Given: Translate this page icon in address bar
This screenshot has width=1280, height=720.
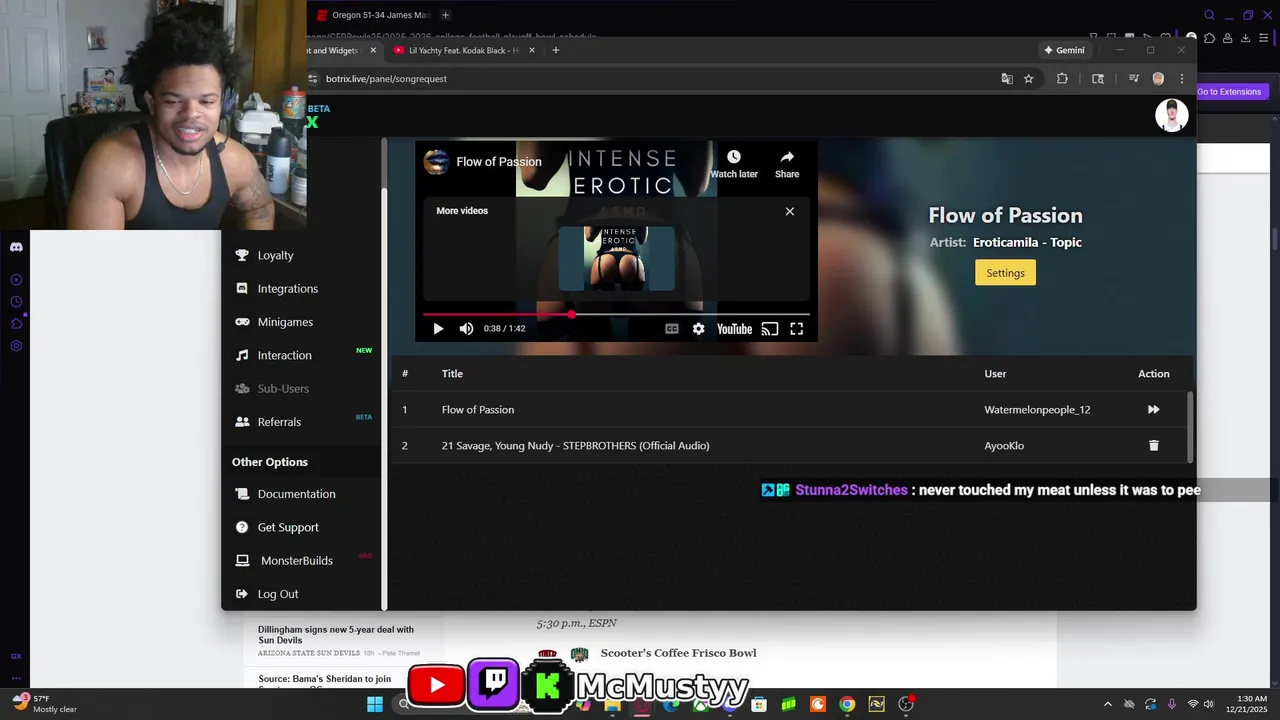Looking at the screenshot, I should [1007, 79].
